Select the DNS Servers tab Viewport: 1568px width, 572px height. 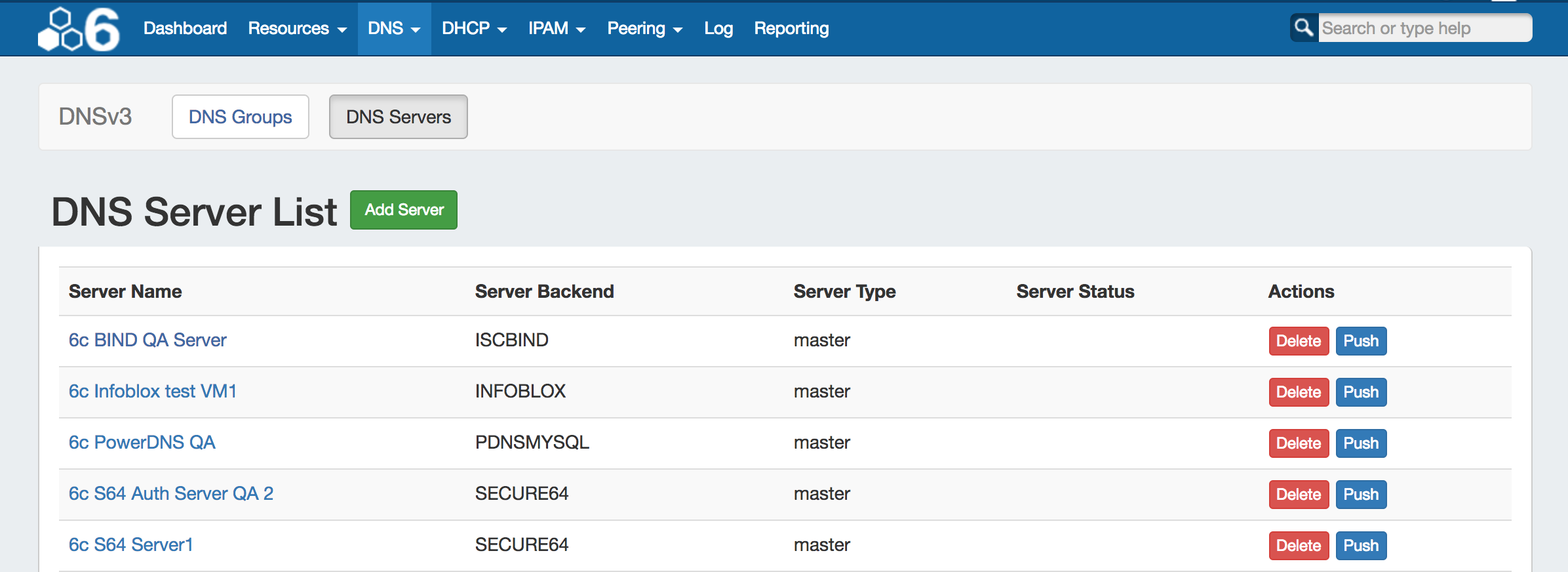[x=398, y=117]
